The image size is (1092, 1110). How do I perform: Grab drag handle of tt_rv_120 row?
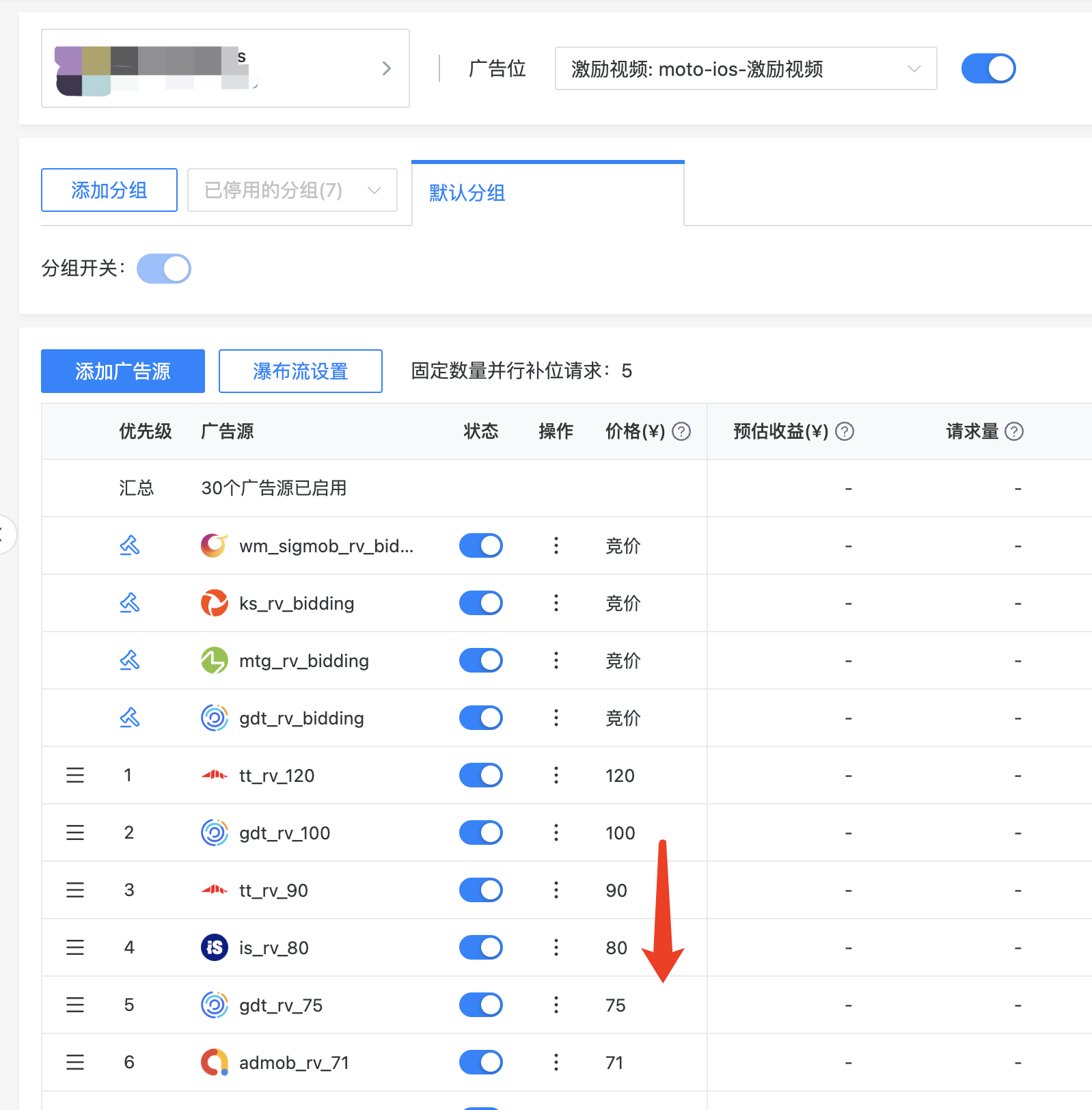pyautogui.click(x=75, y=775)
